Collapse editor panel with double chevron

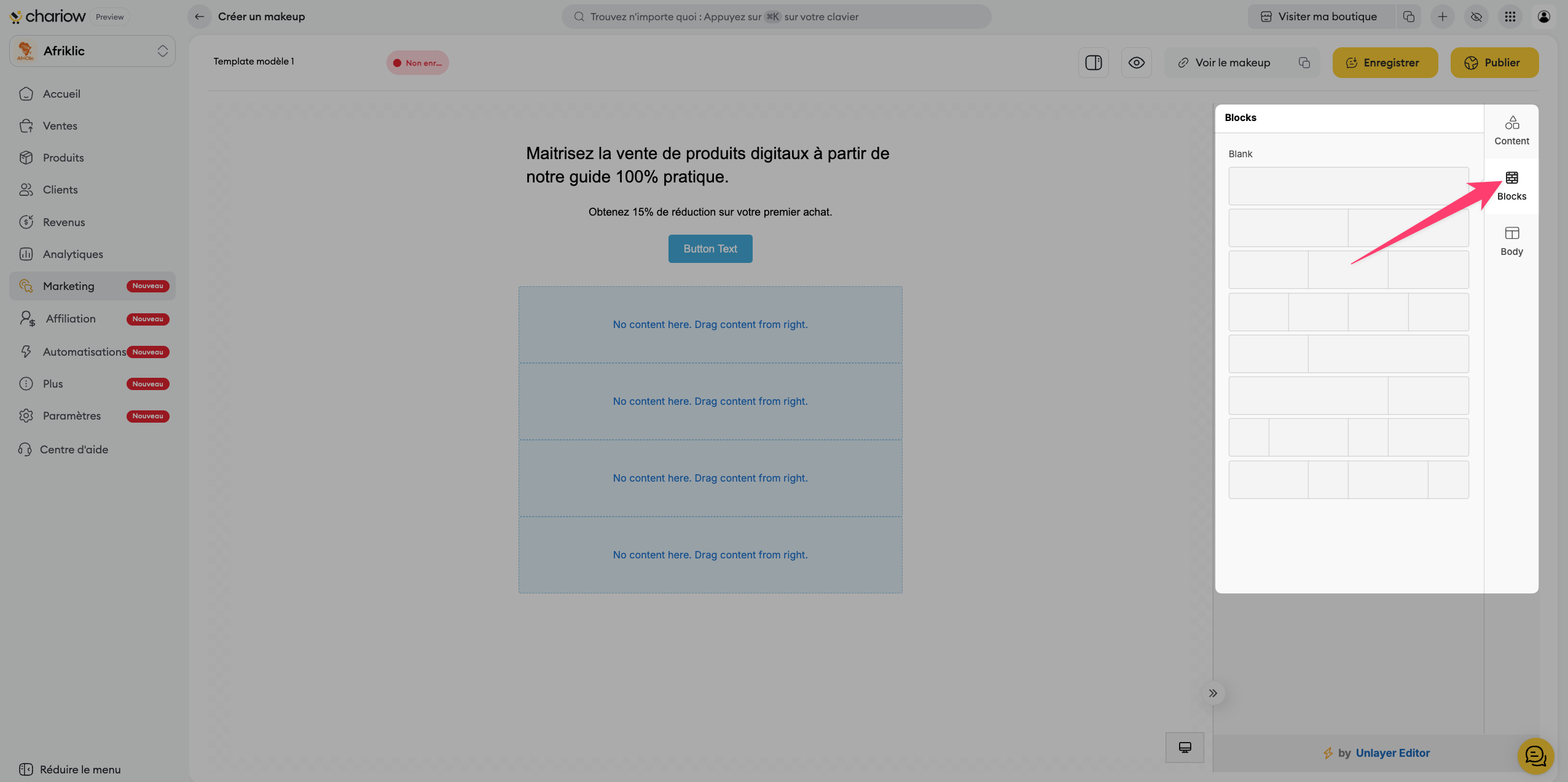(1212, 693)
